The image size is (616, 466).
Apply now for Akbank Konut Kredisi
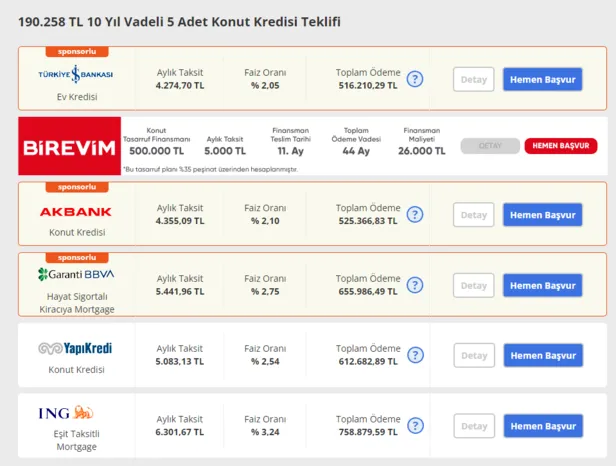click(x=543, y=215)
